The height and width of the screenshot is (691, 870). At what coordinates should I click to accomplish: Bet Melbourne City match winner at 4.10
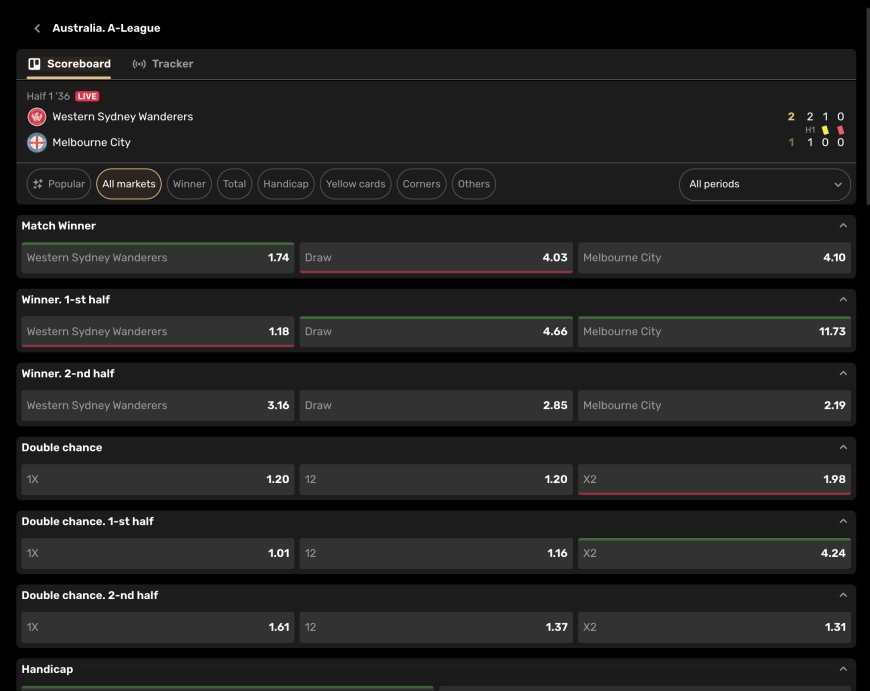[x=714, y=258]
